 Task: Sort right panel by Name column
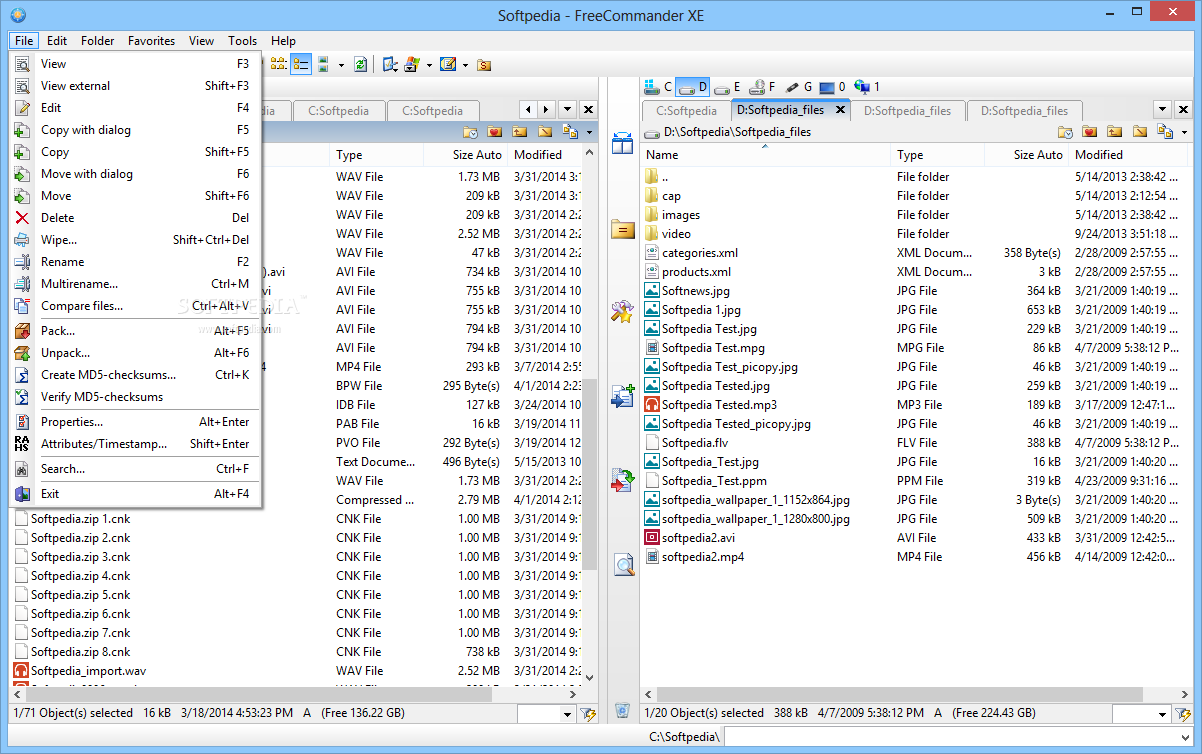pyautogui.click(x=765, y=155)
